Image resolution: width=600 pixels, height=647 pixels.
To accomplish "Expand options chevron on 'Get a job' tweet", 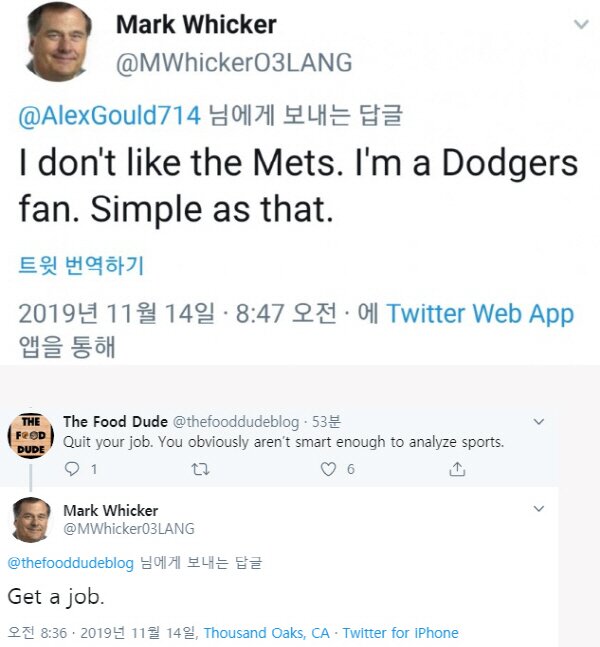I will (539, 509).
